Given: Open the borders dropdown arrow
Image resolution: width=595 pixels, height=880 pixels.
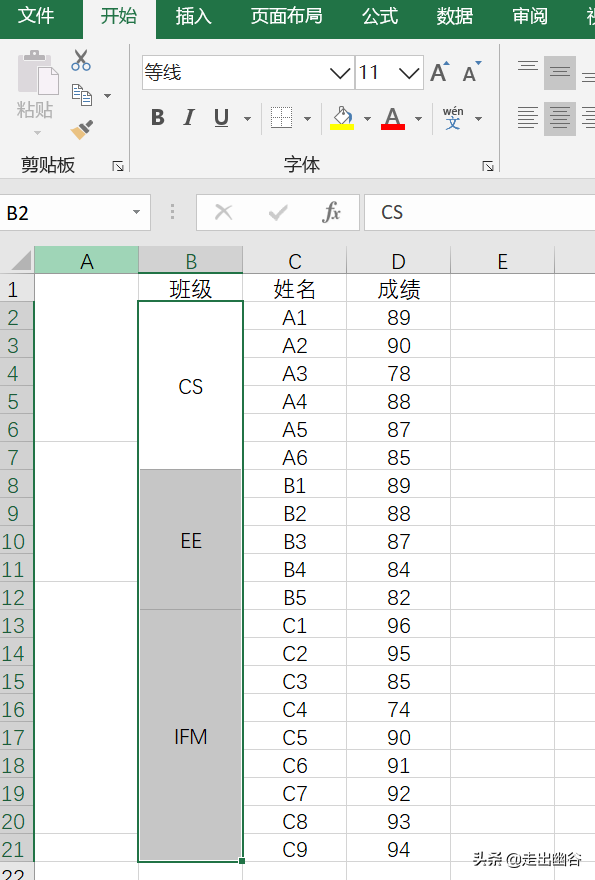Looking at the screenshot, I should [308, 118].
